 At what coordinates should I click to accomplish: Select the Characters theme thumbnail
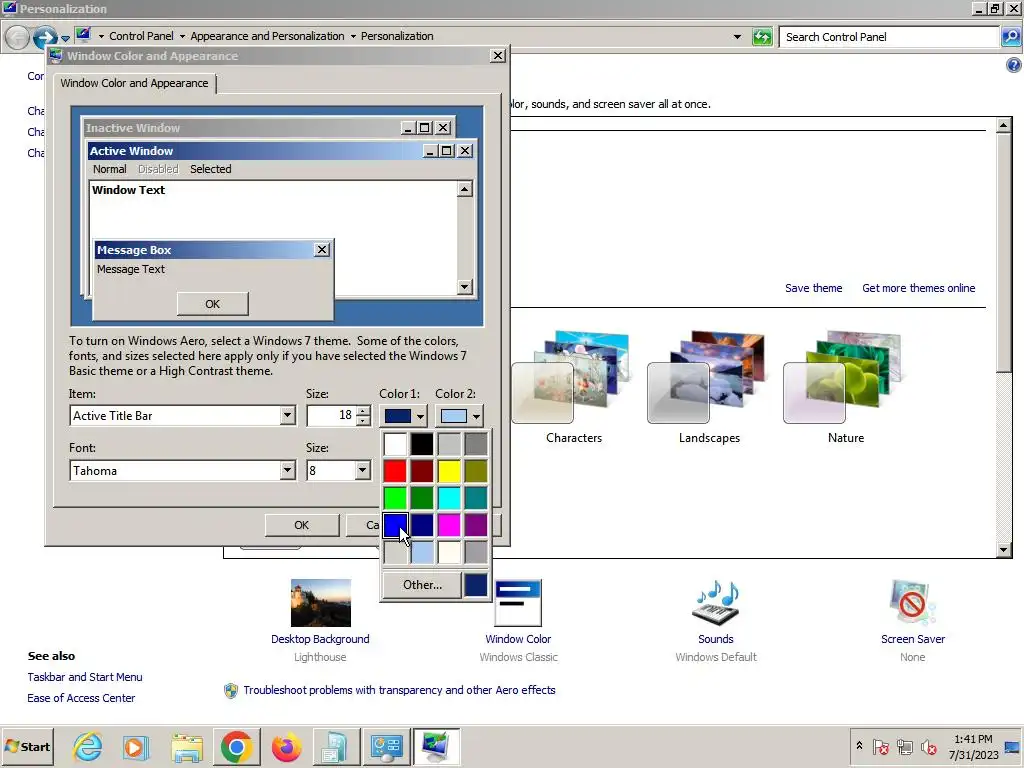573,377
